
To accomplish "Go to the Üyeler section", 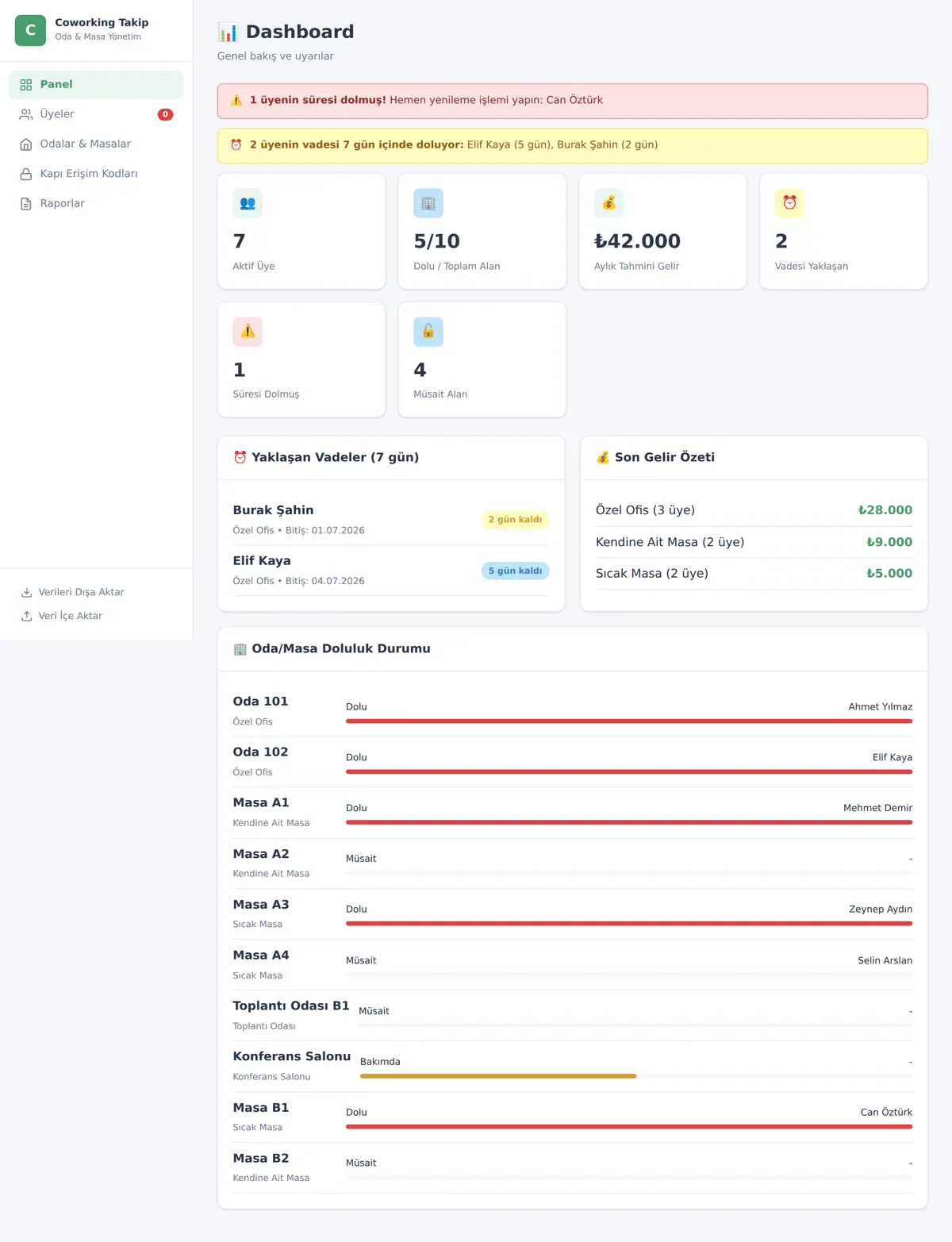I will 96,114.
